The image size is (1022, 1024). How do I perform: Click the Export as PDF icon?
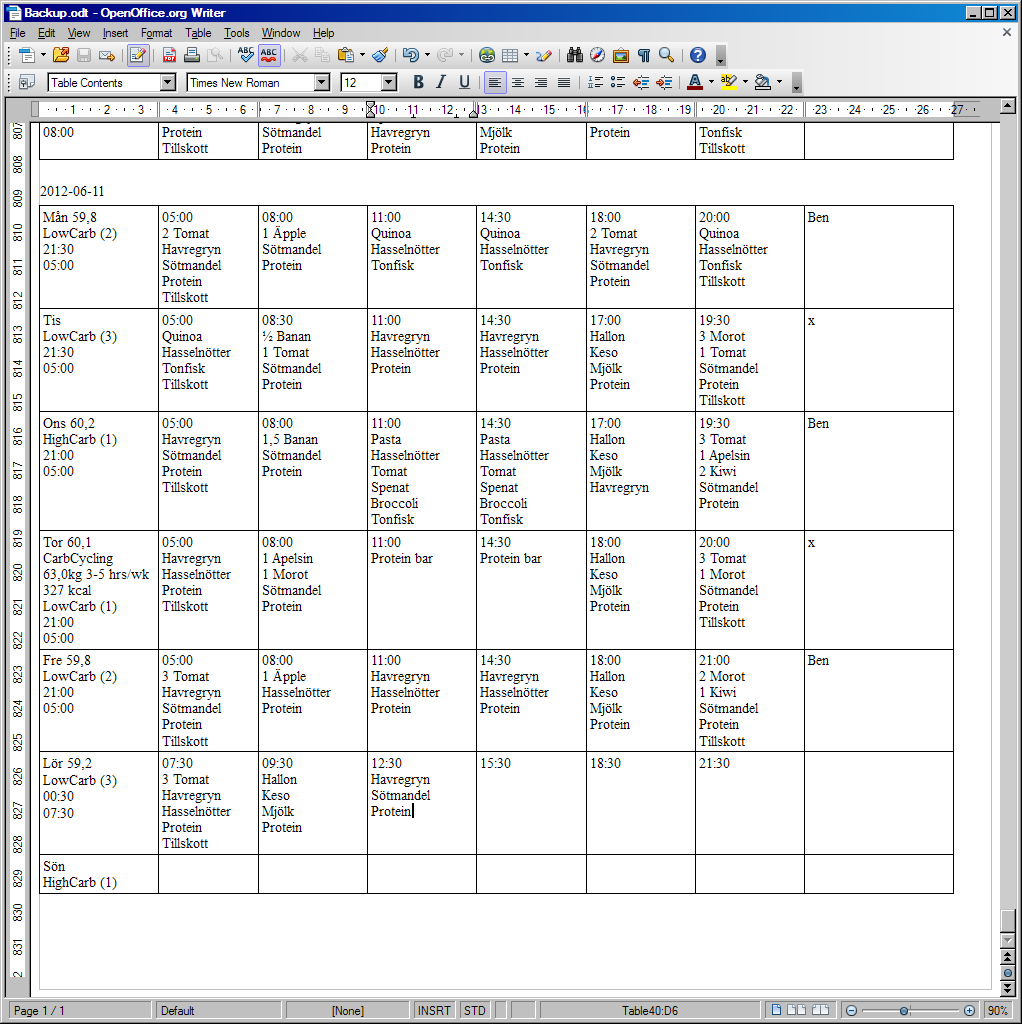(169, 55)
